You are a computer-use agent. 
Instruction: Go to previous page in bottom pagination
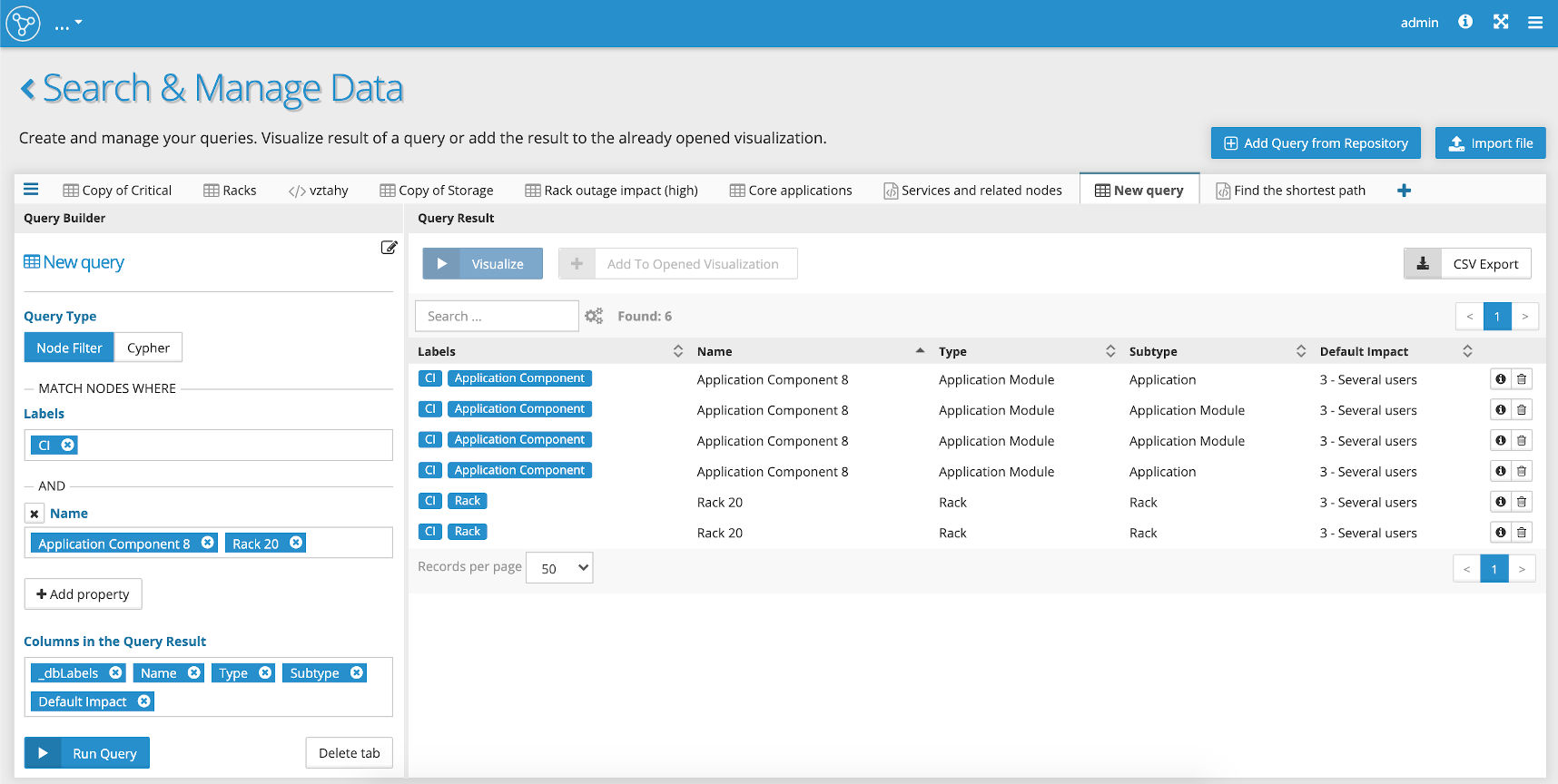[x=1466, y=569]
